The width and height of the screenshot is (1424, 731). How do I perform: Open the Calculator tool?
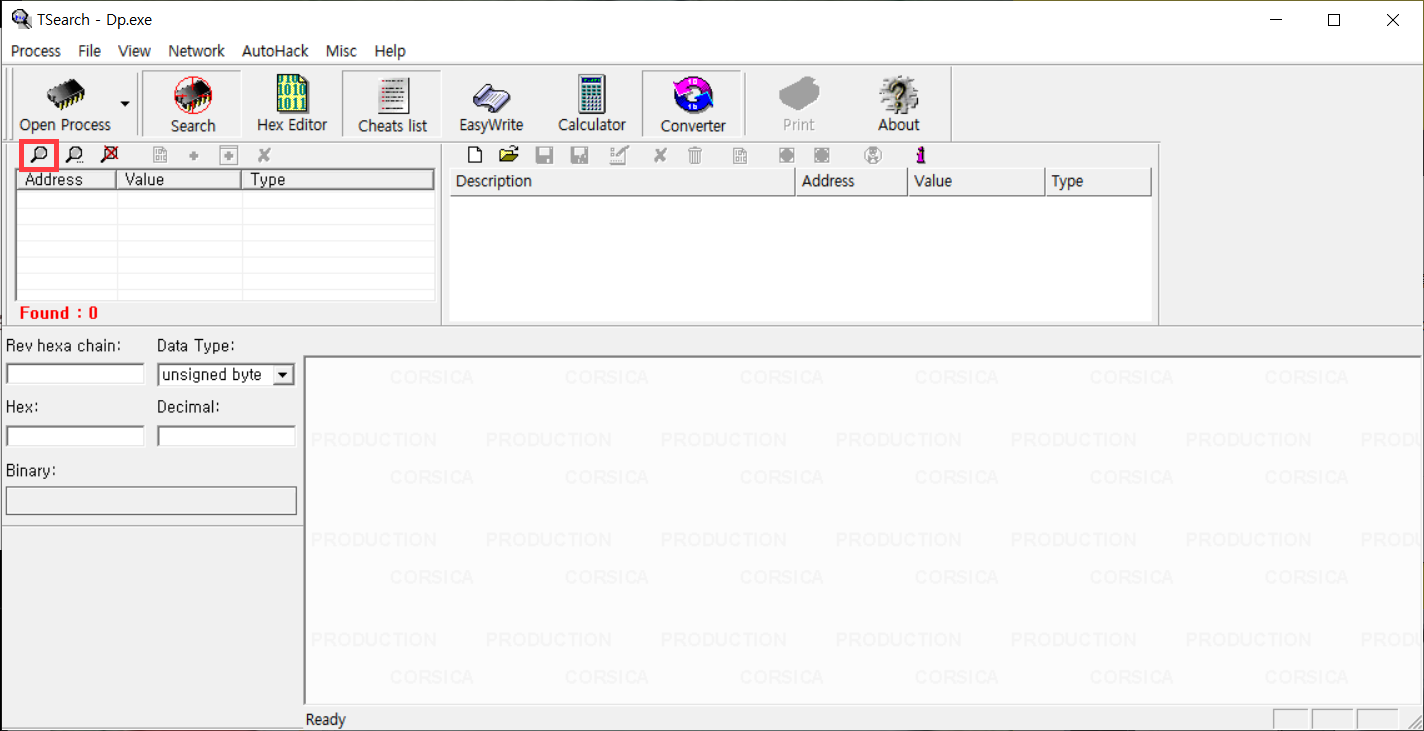(x=591, y=103)
